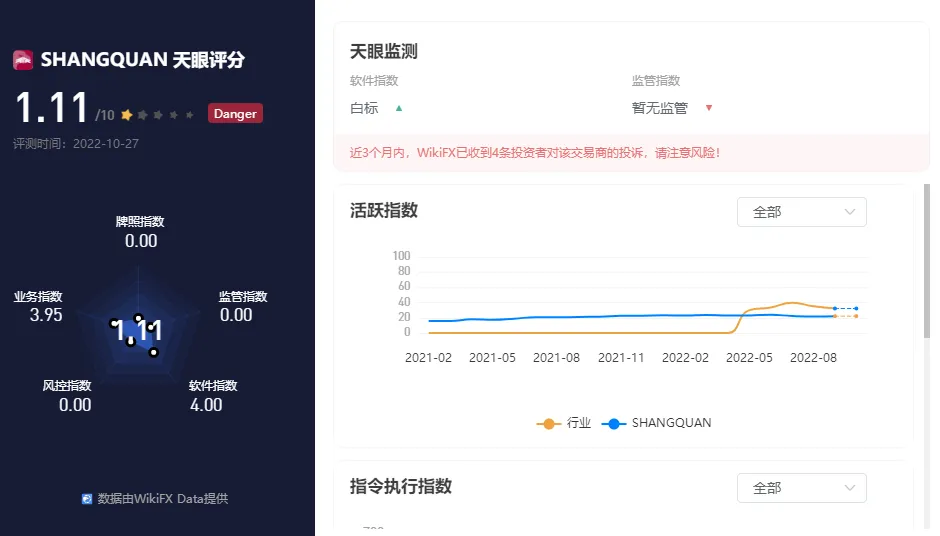Click the 指令执行指数 heading

coord(400,486)
